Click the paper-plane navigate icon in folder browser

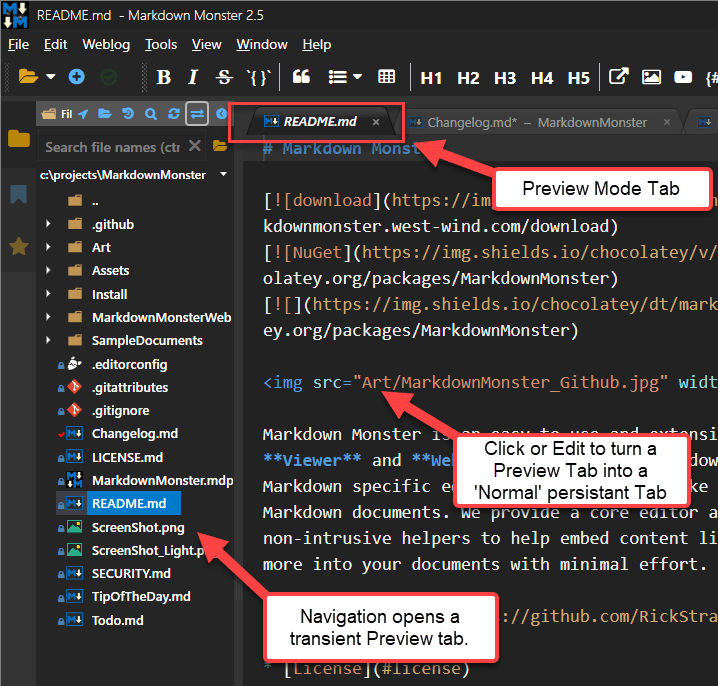pyautogui.click(x=83, y=114)
